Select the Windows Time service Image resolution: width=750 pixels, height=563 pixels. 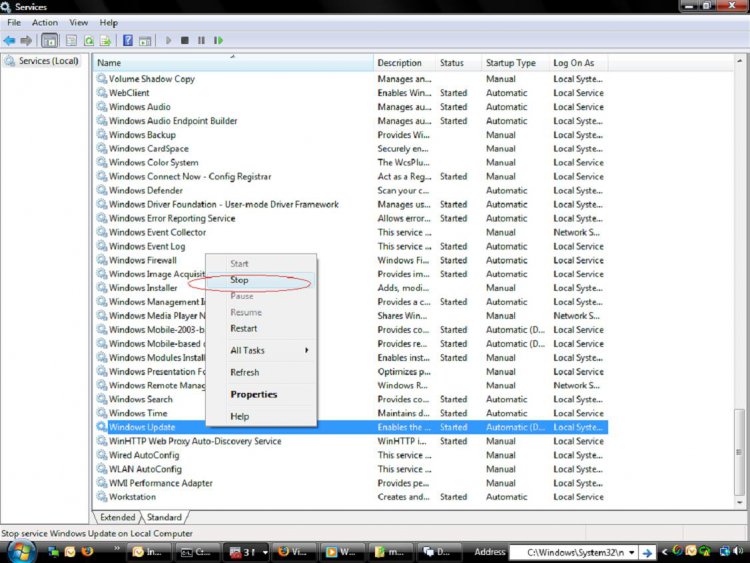[352, 413]
